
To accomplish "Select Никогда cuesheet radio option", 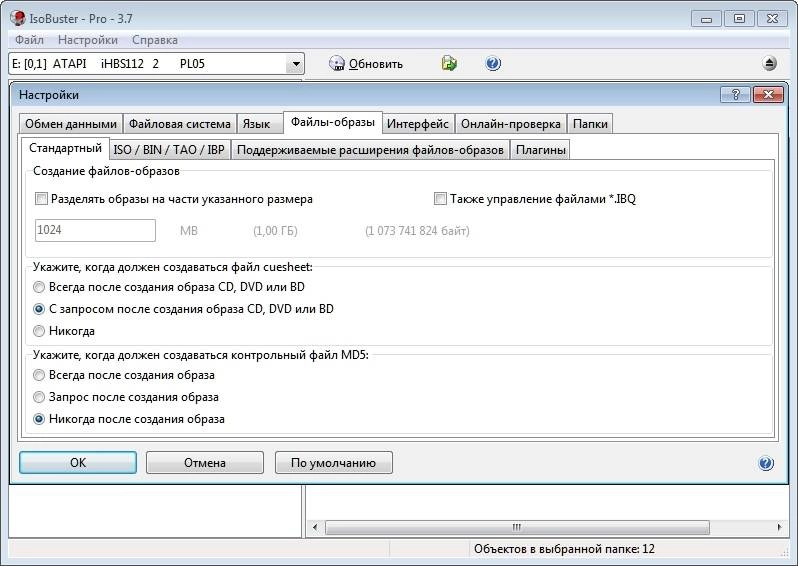I will click(x=39, y=331).
